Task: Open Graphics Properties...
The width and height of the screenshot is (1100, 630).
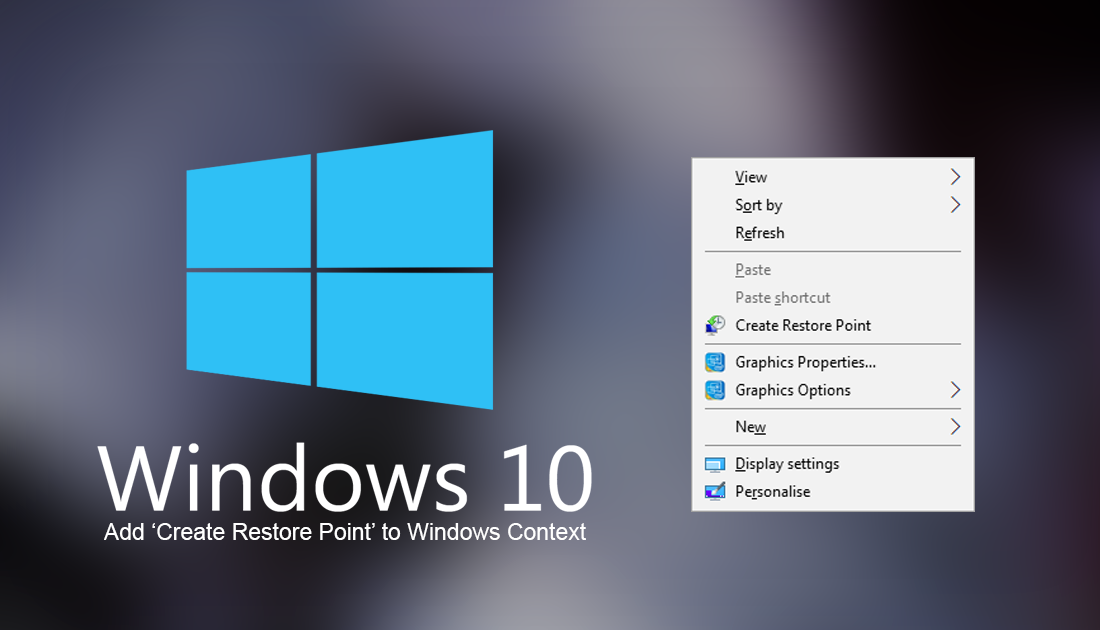Action: [x=833, y=362]
